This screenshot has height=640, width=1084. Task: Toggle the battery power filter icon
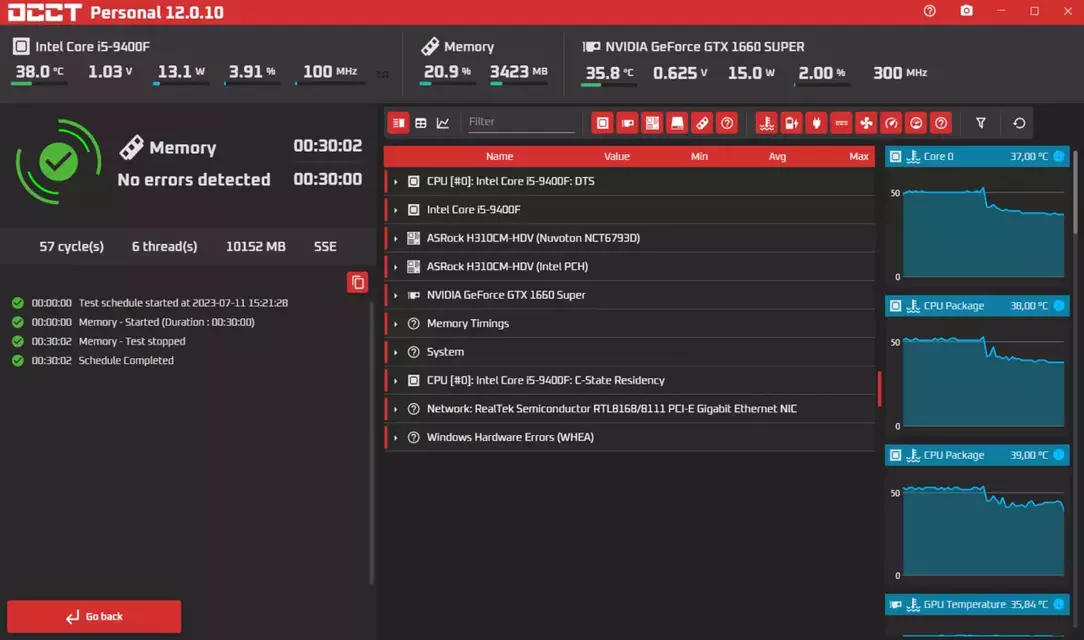(x=792, y=123)
